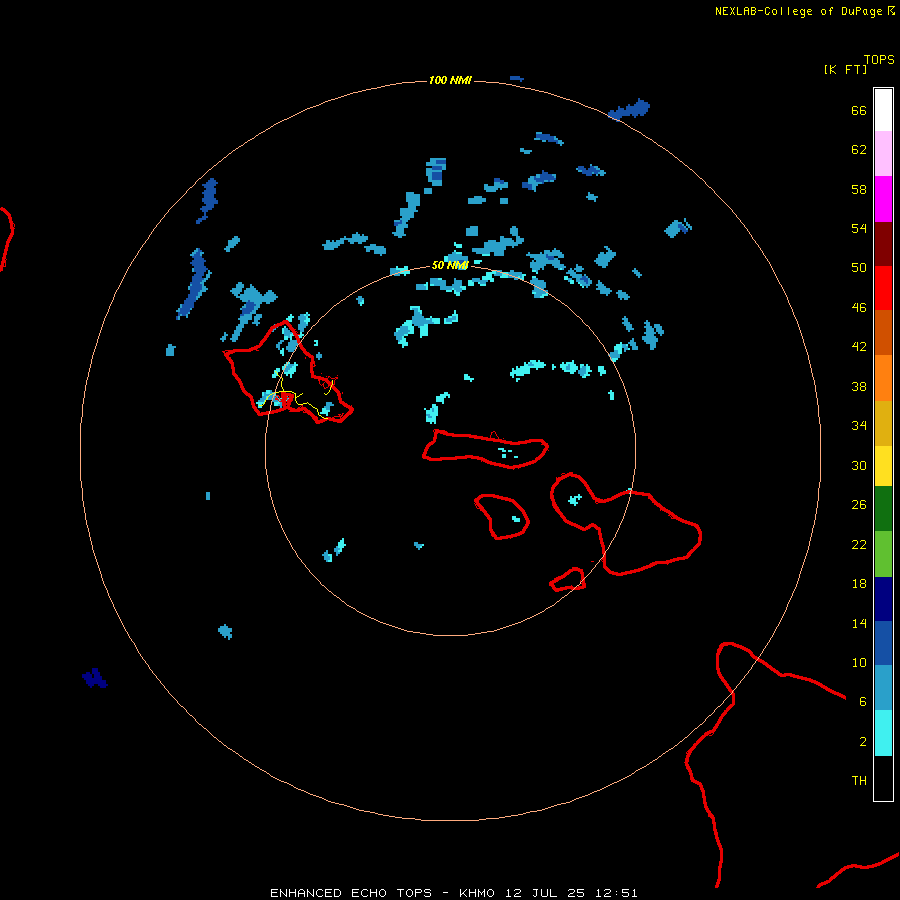Click the gold legend swatch
The image size is (900, 900).
pos(883,423)
